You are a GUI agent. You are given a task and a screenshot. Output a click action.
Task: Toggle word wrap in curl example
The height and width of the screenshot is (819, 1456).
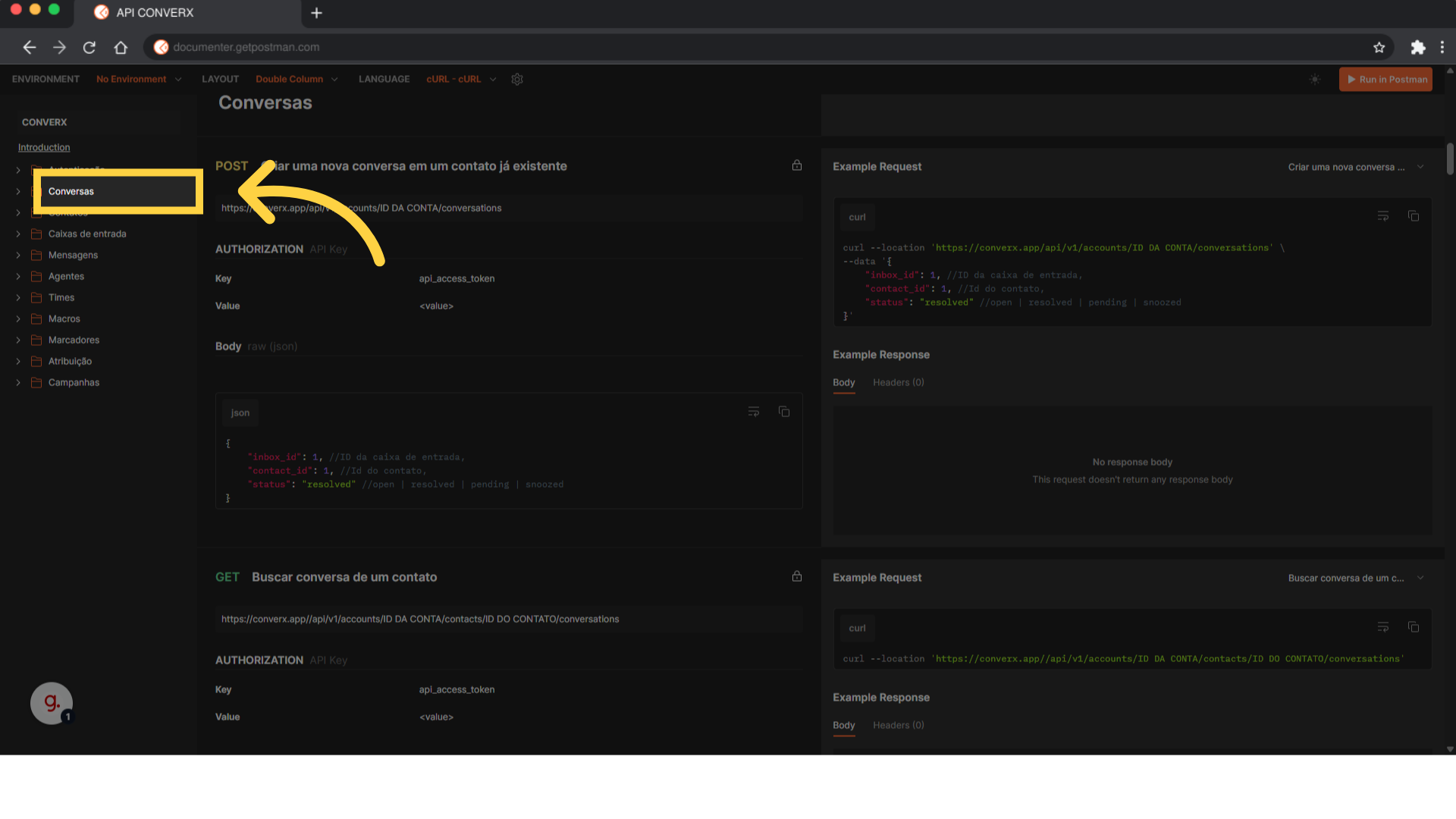[x=1383, y=216]
